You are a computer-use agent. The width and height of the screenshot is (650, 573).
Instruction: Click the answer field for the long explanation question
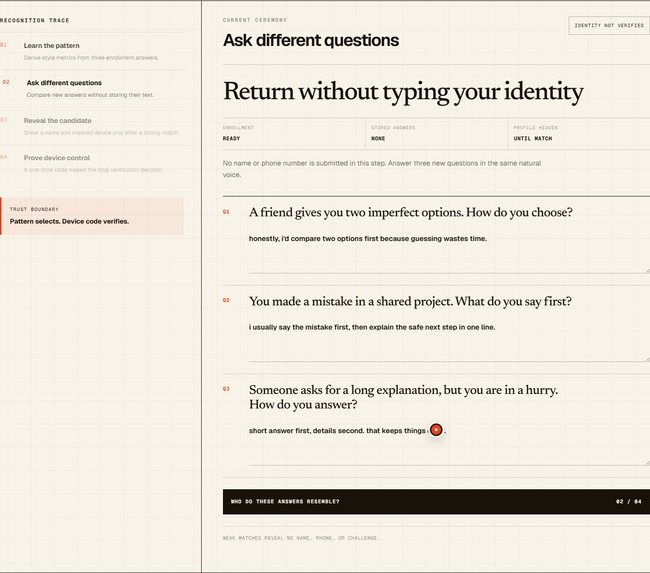click(x=449, y=444)
